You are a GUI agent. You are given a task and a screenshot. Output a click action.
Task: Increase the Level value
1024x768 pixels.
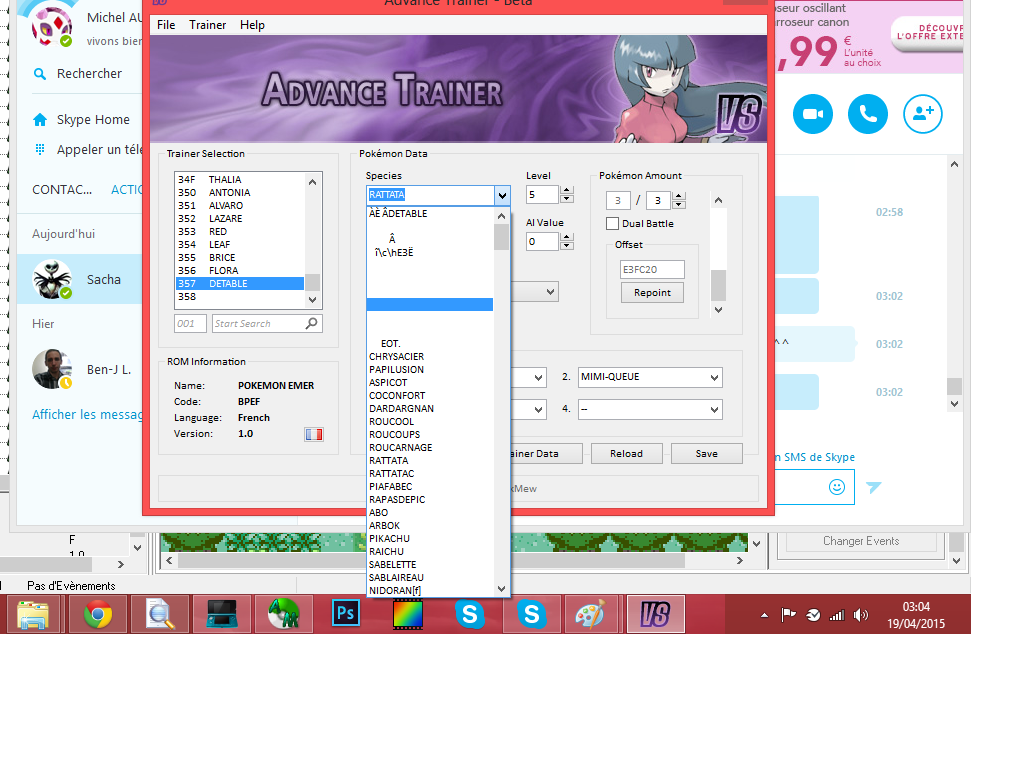click(x=567, y=190)
